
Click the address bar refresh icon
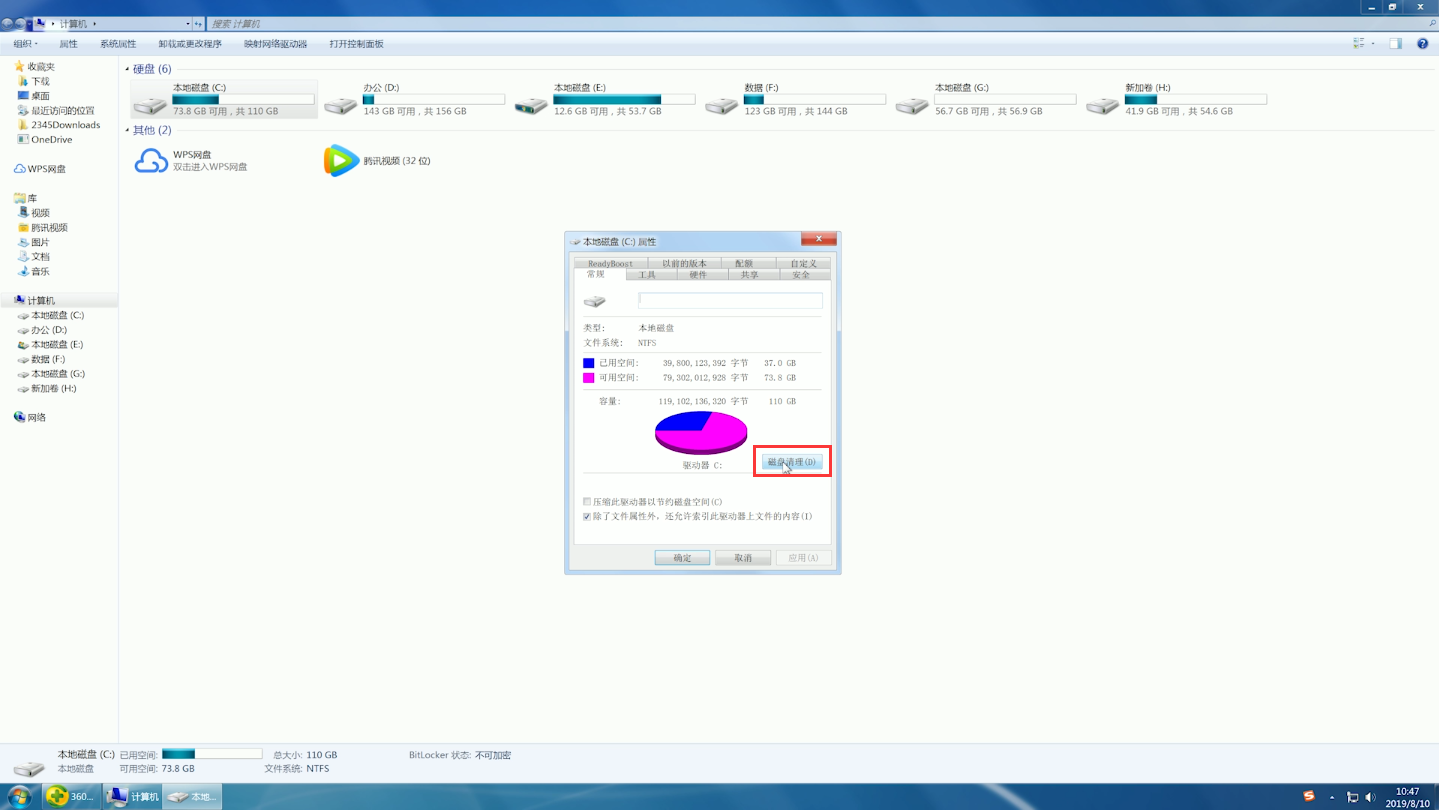point(198,23)
